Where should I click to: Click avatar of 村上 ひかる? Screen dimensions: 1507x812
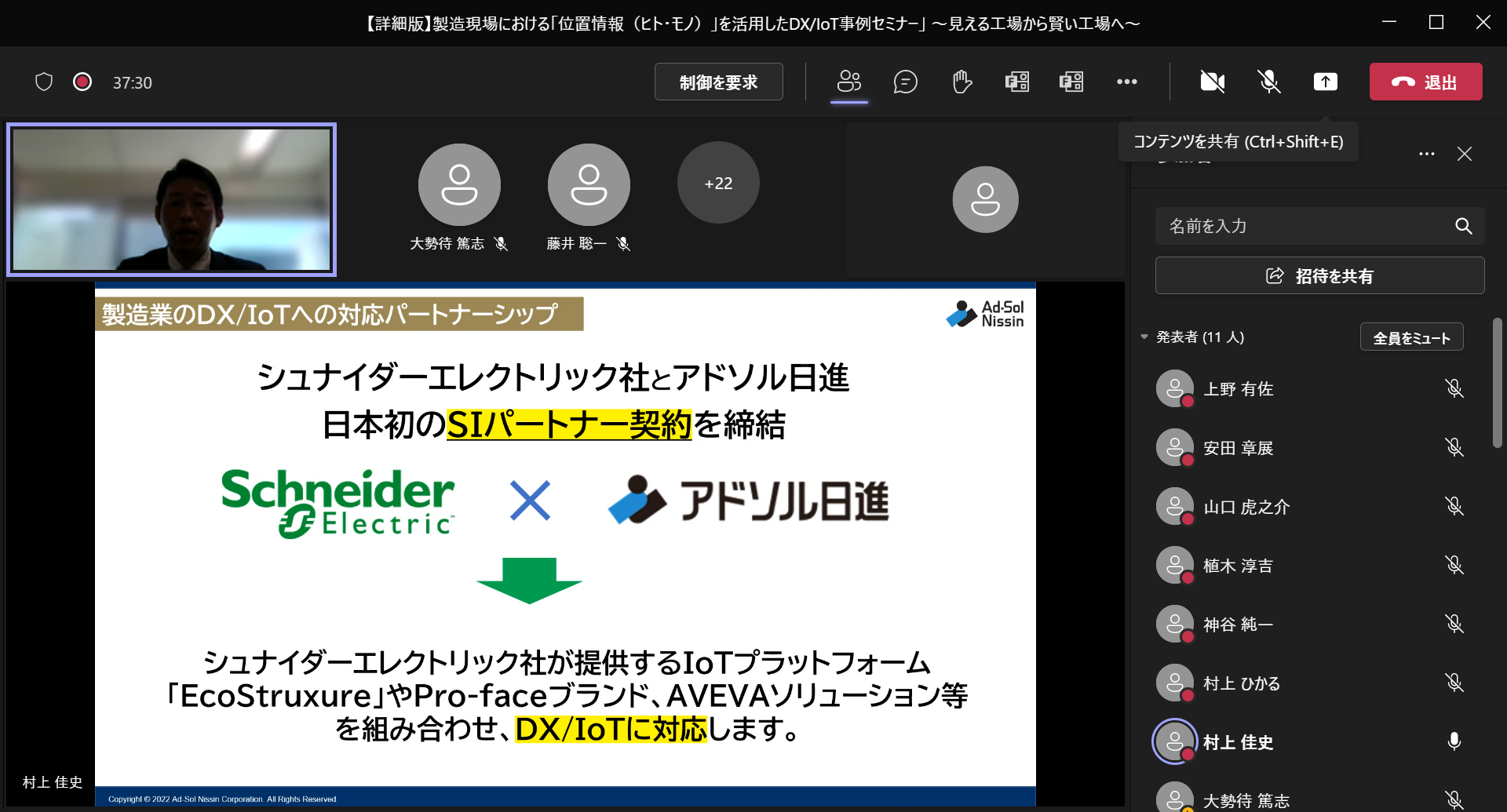tap(1175, 683)
